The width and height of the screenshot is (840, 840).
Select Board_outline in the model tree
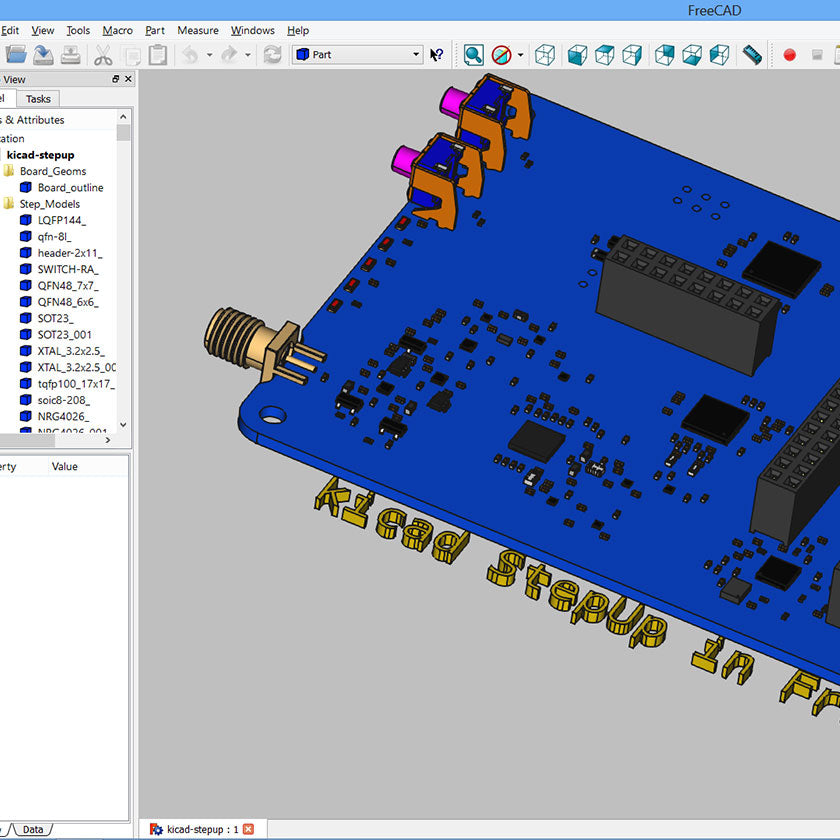coord(70,187)
